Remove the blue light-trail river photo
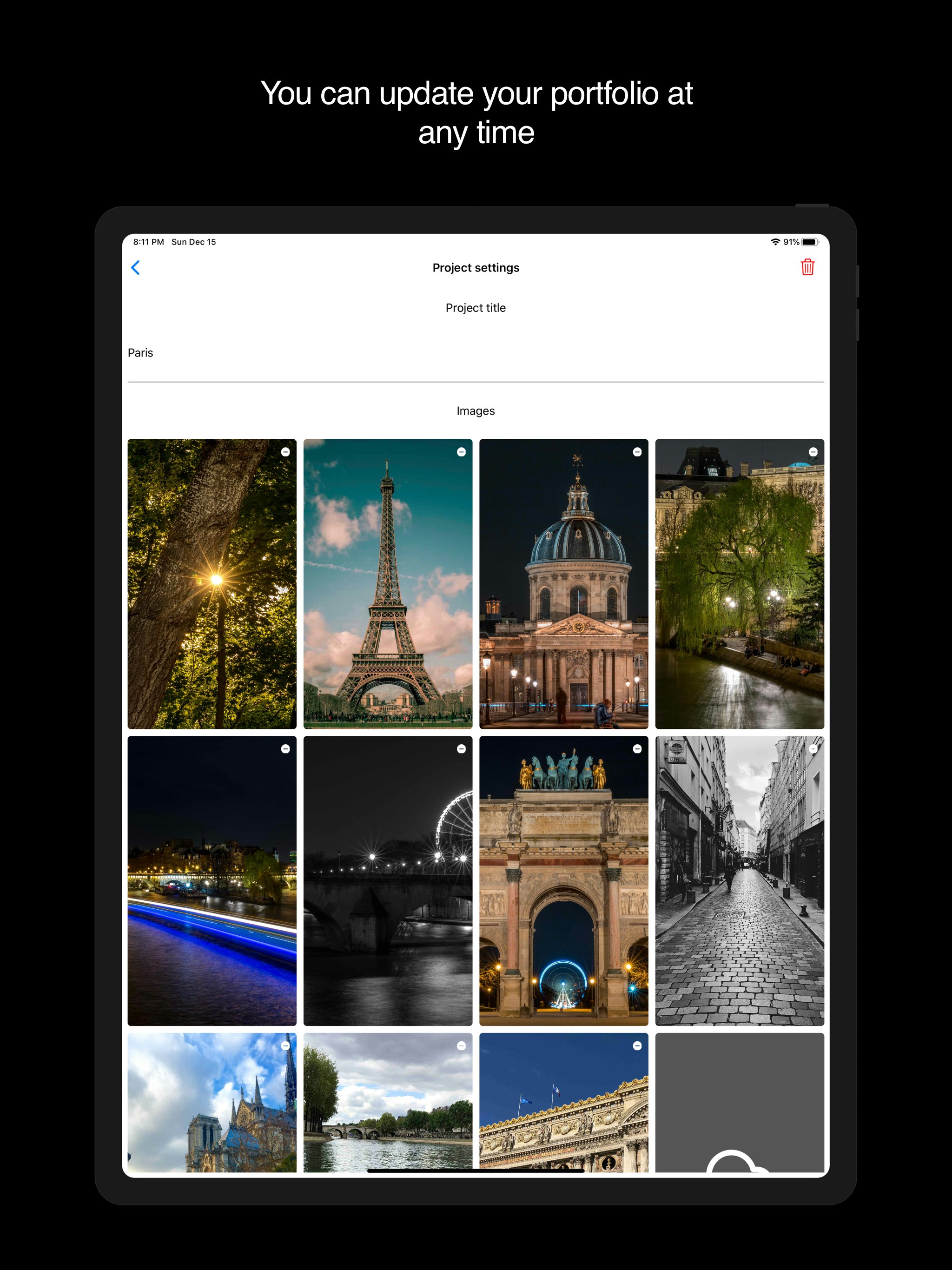This screenshot has width=952, height=1270. [x=285, y=747]
